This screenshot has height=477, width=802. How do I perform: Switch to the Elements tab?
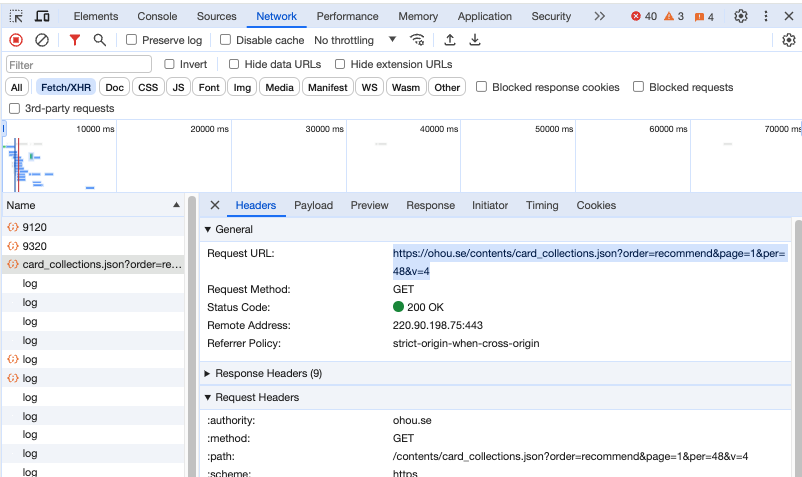coord(96,16)
